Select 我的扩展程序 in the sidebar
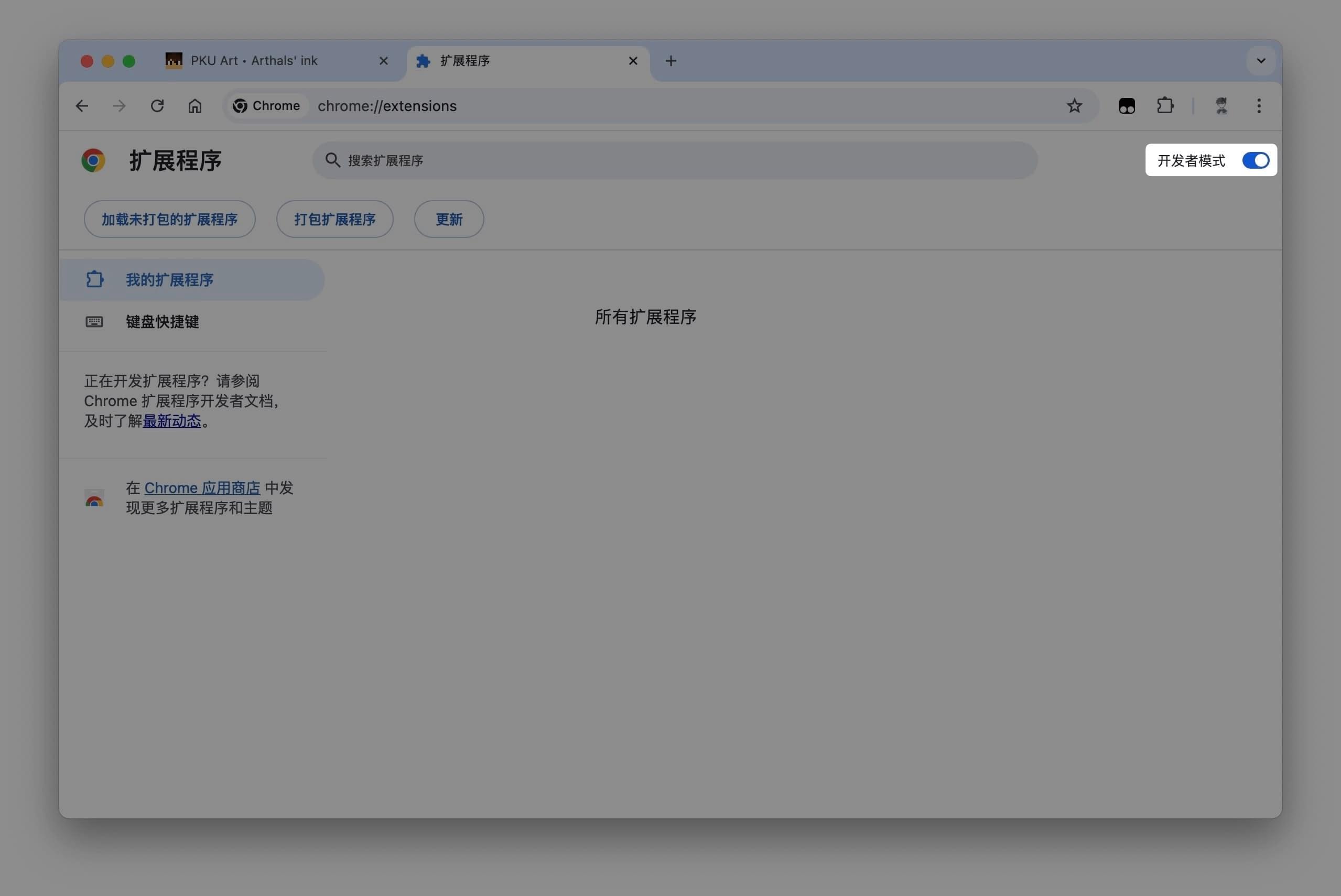 pos(169,280)
